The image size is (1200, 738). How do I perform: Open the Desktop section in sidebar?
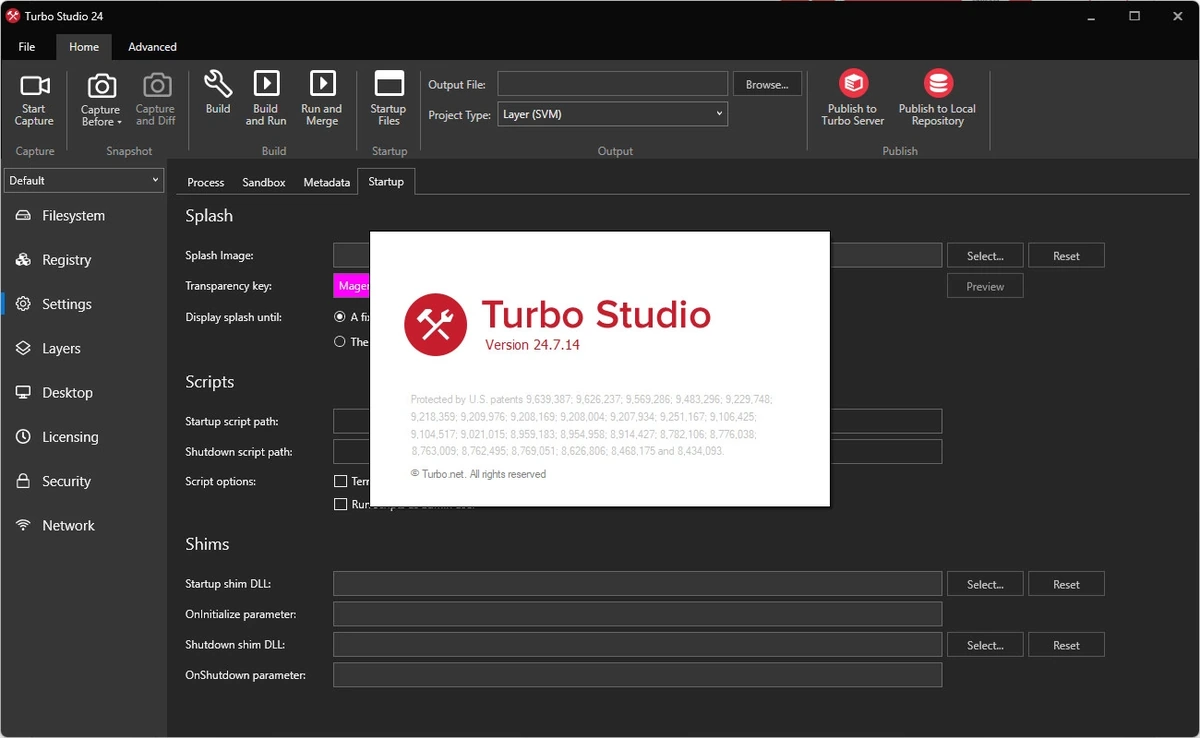[x=83, y=393]
